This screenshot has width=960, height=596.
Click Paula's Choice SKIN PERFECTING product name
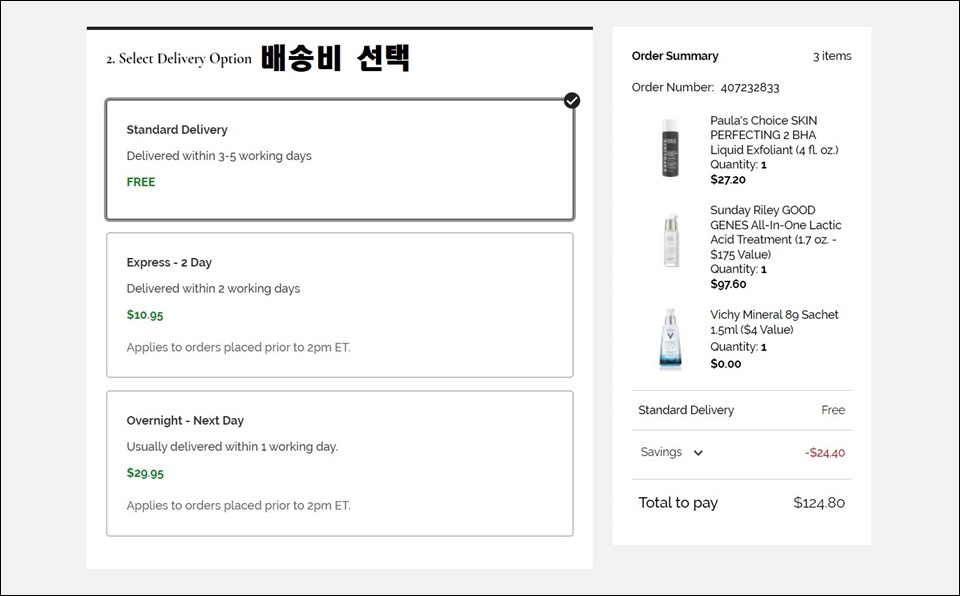point(774,135)
